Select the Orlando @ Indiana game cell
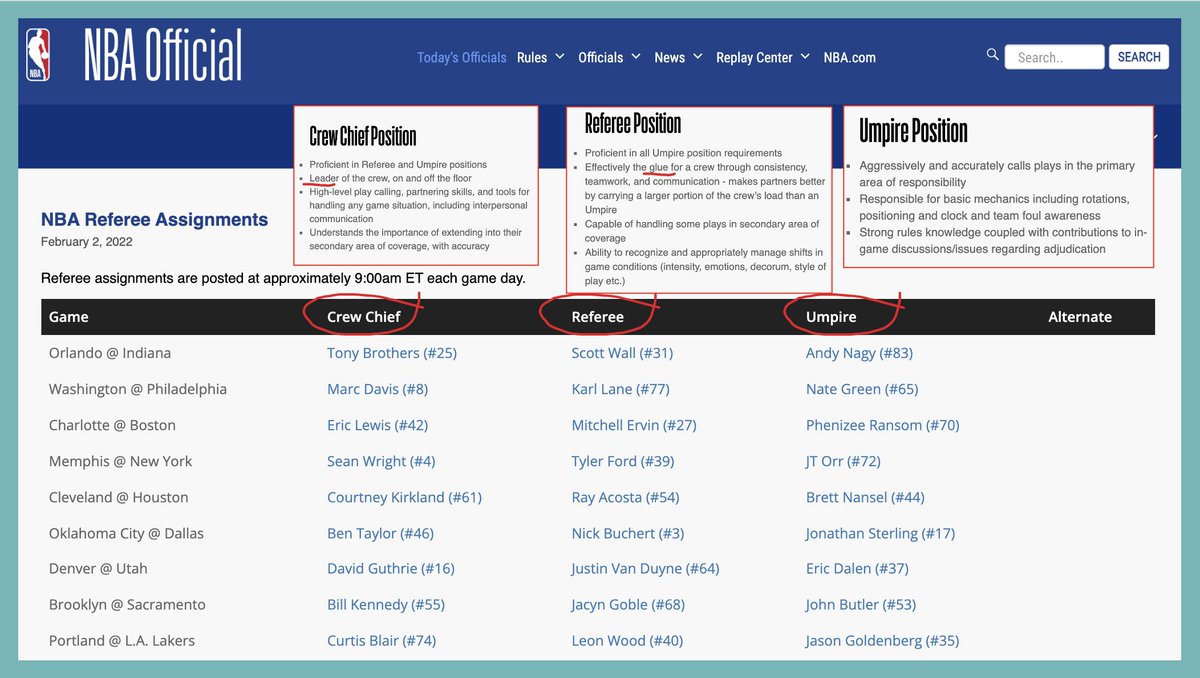 pos(110,353)
